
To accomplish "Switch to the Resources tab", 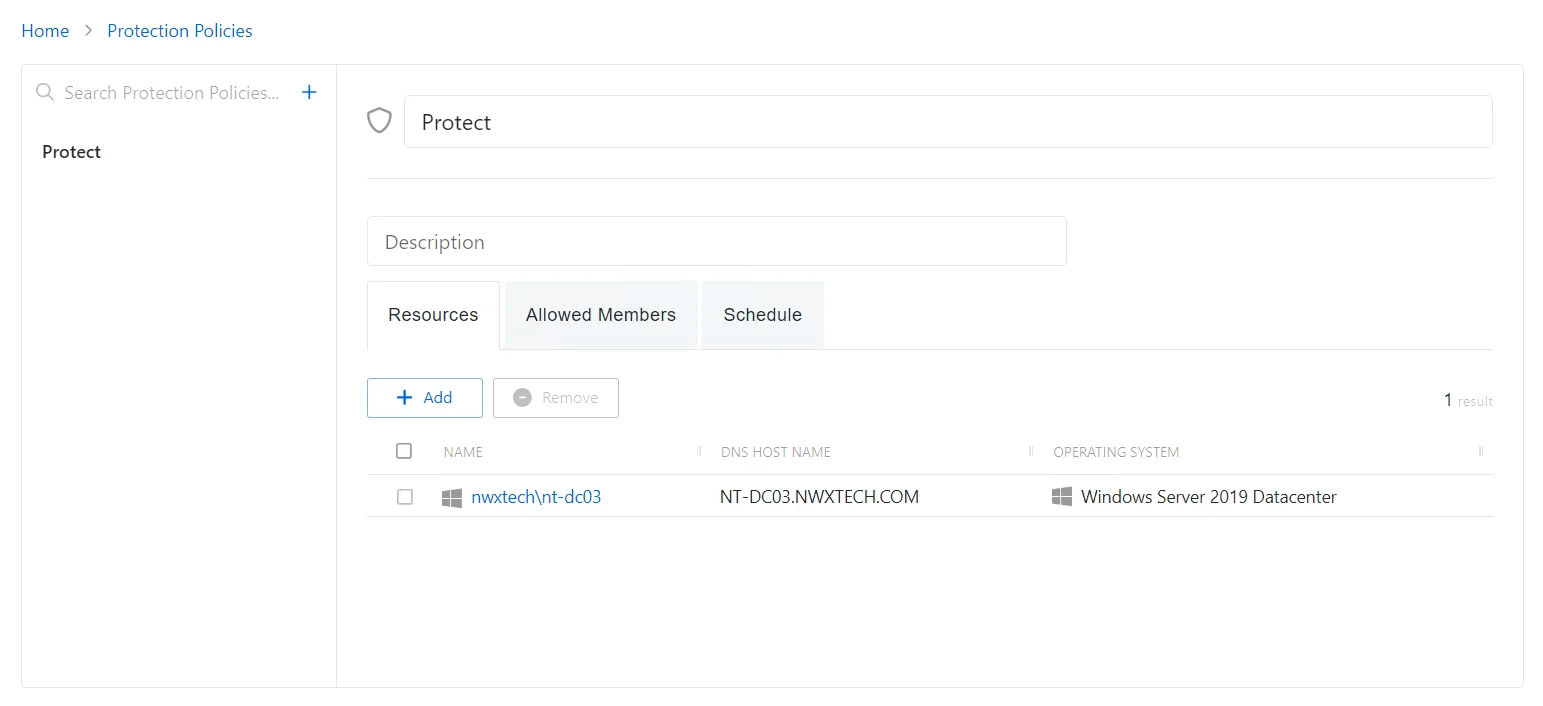I will [433, 315].
